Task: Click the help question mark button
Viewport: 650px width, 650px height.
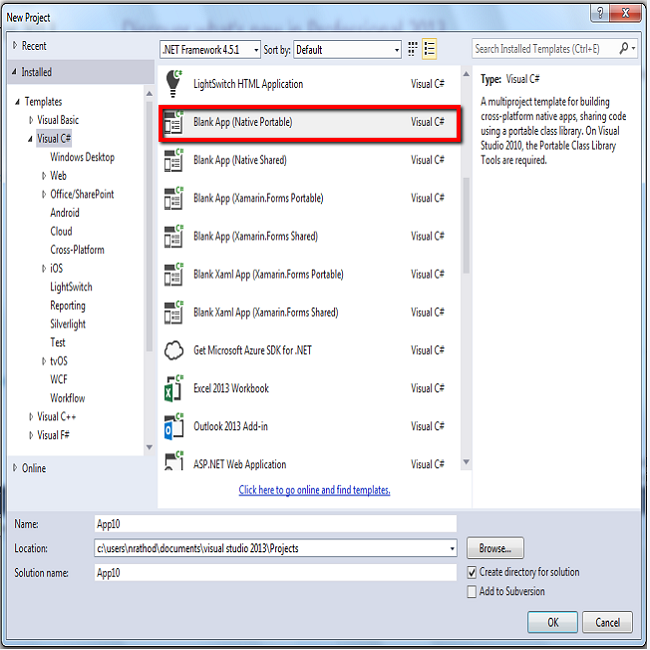Action: (x=600, y=13)
